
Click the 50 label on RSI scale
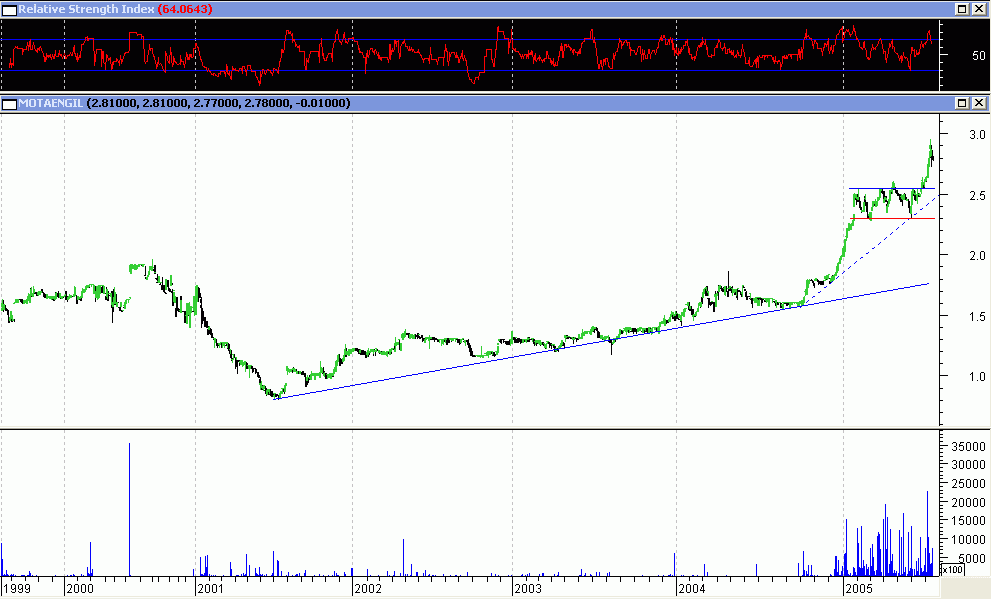[x=978, y=56]
